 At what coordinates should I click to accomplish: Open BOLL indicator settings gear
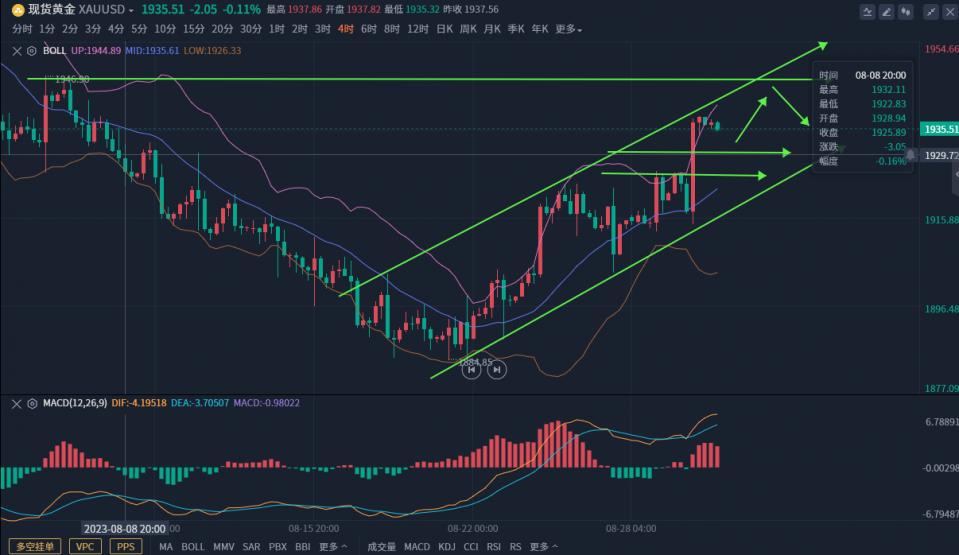click(31, 50)
